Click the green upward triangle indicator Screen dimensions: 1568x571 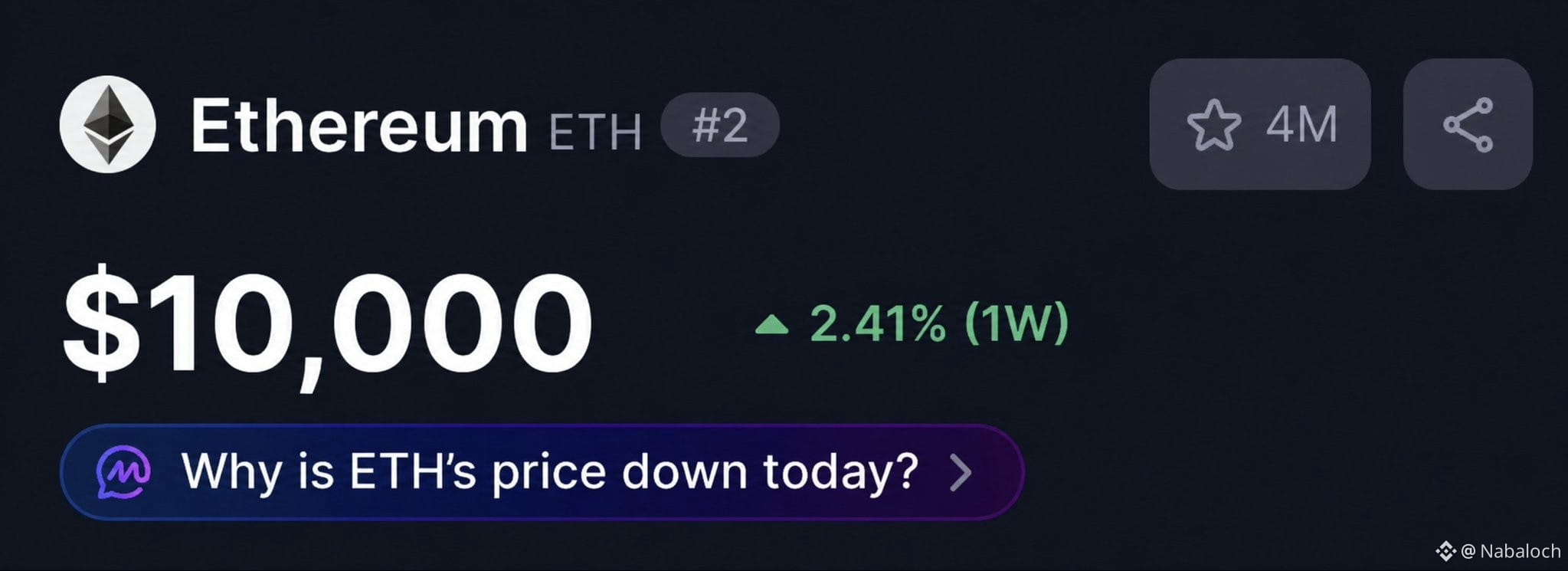771,325
